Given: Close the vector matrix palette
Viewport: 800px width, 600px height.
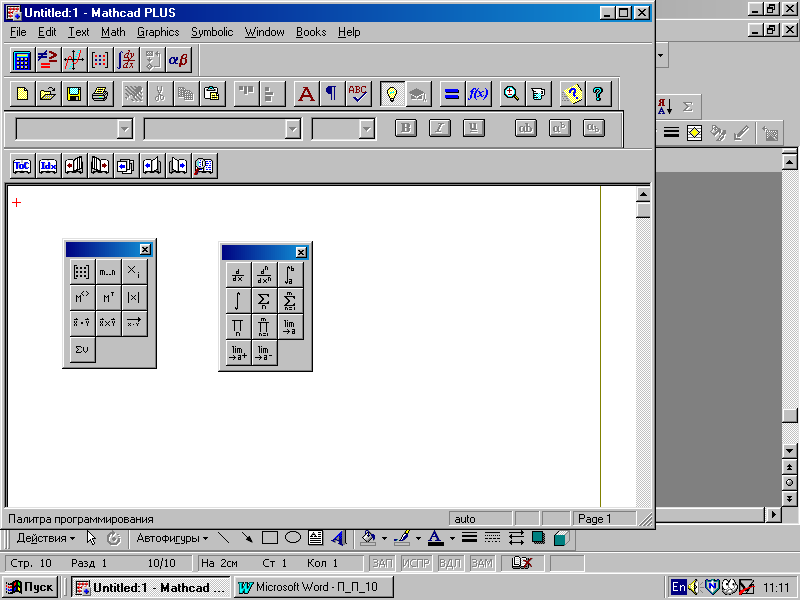Looking at the screenshot, I should [x=145, y=249].
